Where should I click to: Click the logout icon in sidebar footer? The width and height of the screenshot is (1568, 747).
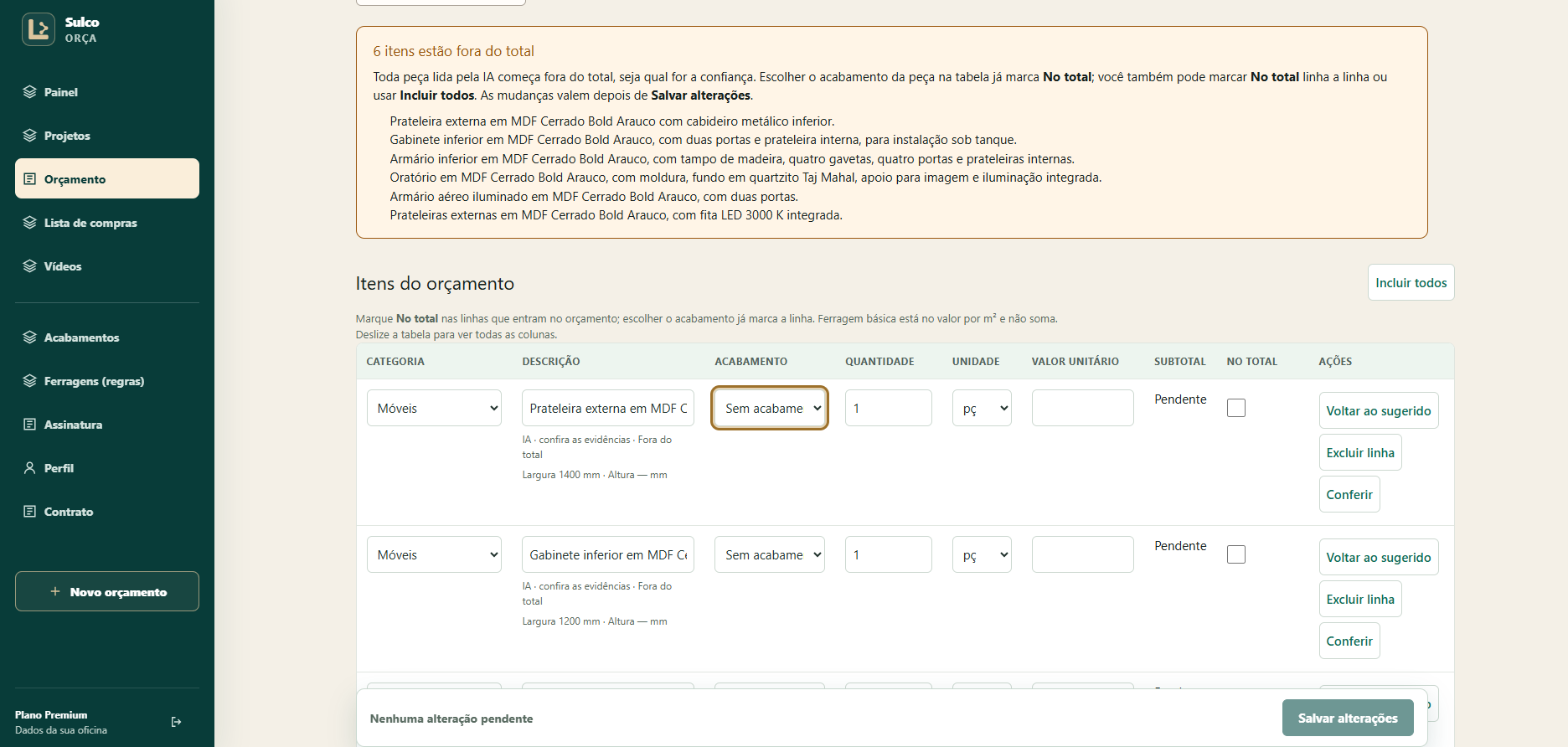176,722
